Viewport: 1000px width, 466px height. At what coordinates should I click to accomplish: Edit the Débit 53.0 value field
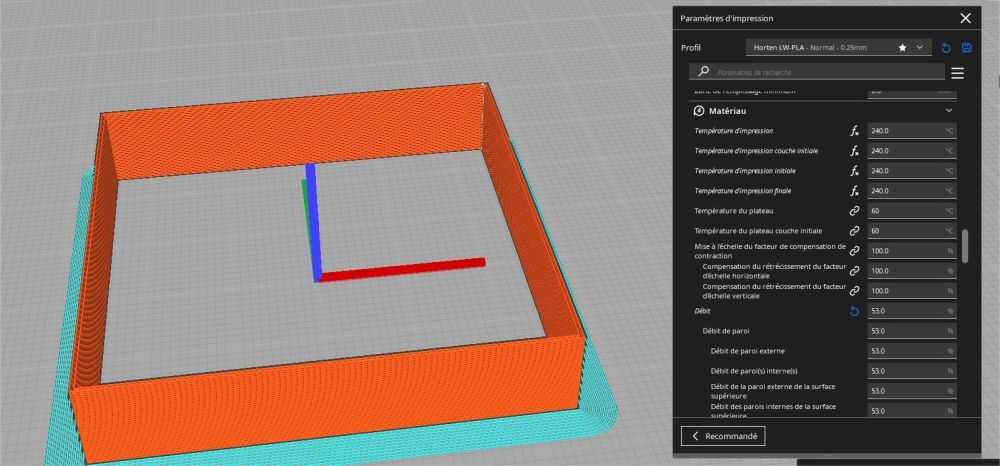point(912,311)
